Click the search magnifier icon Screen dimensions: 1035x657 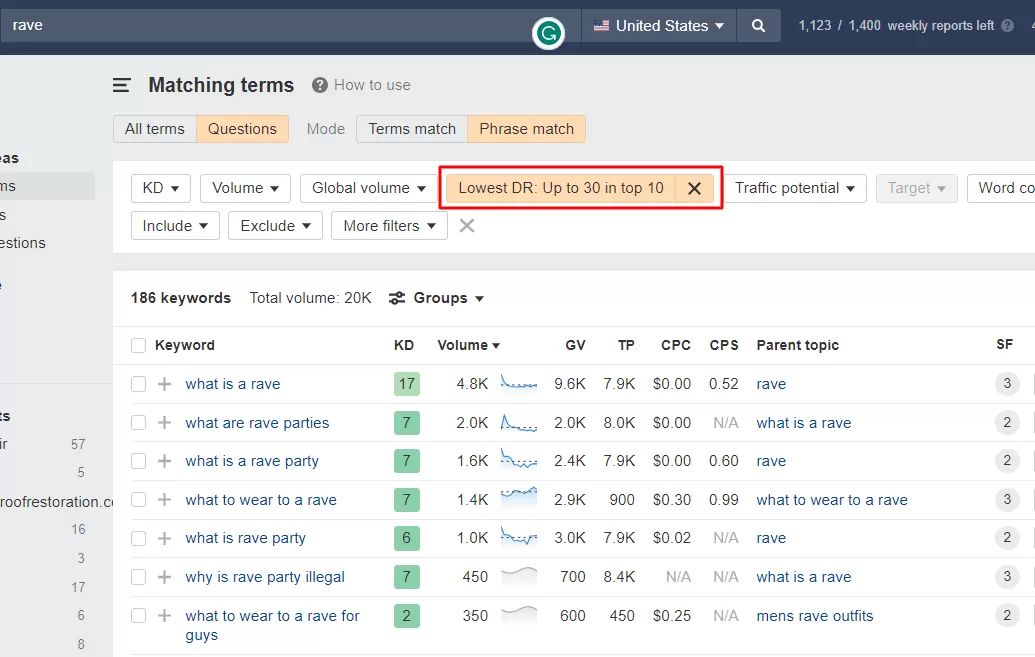coord(758,26)
